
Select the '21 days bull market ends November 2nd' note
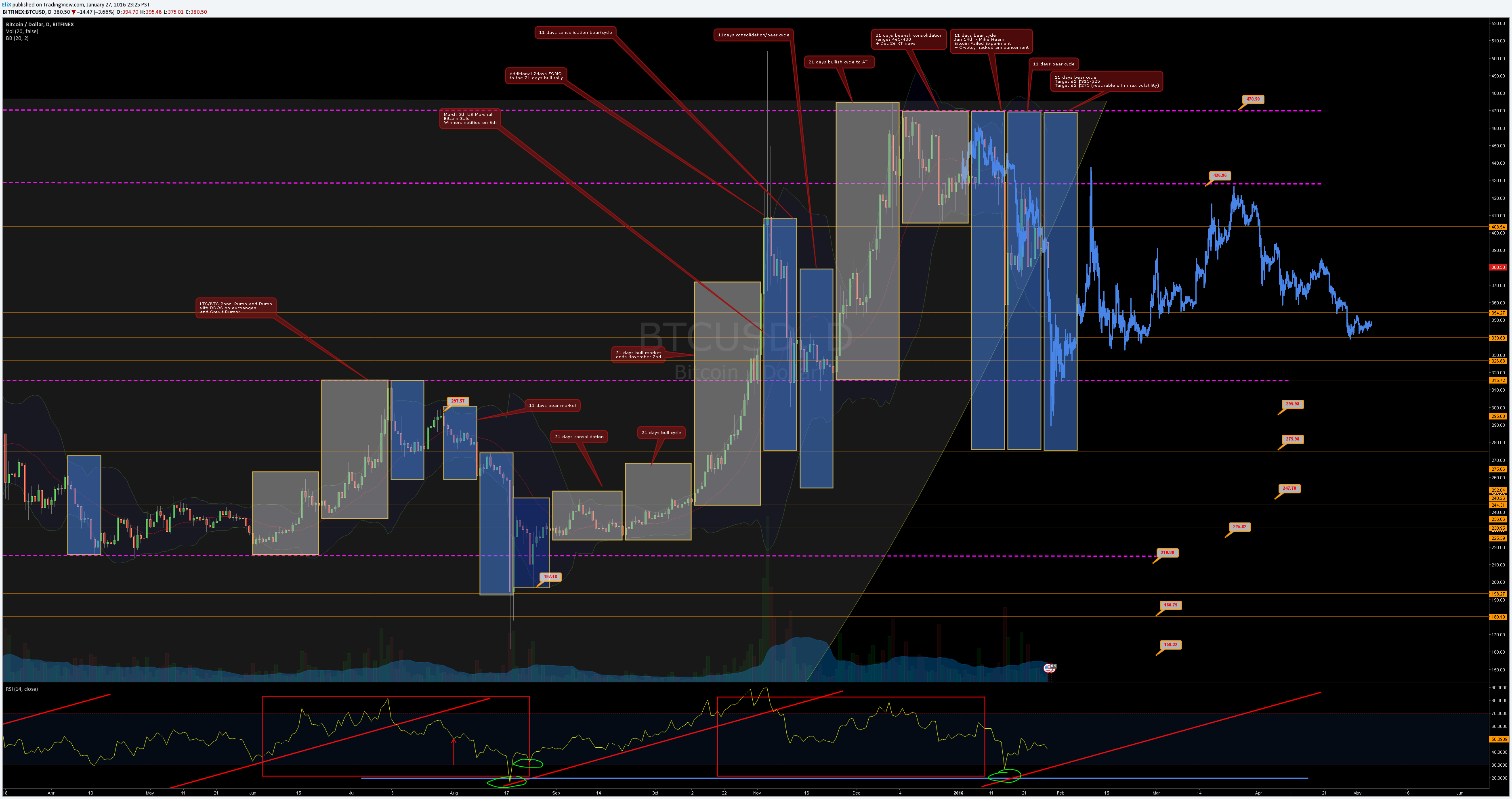pyautogui.click(x=638, y=355)
